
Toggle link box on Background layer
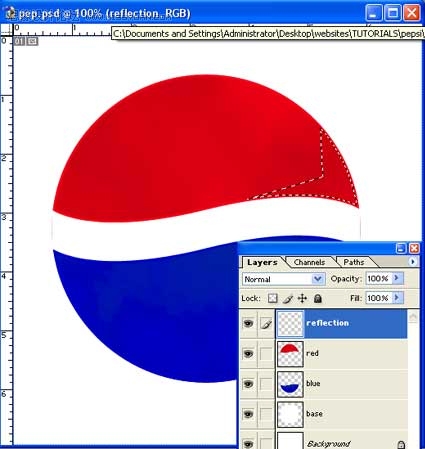pos(266,444)
